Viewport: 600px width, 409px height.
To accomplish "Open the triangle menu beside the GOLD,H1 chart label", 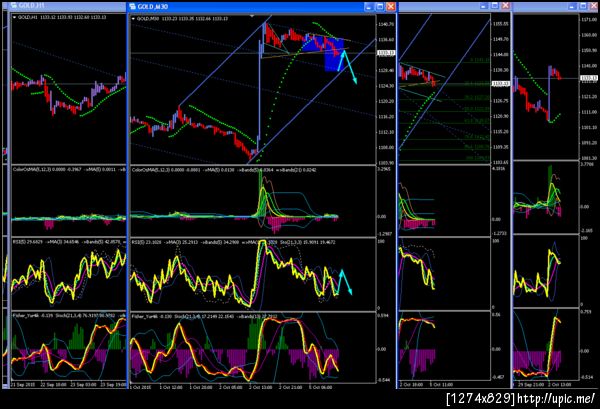I will pyautogui.click(x=15, y=17).
